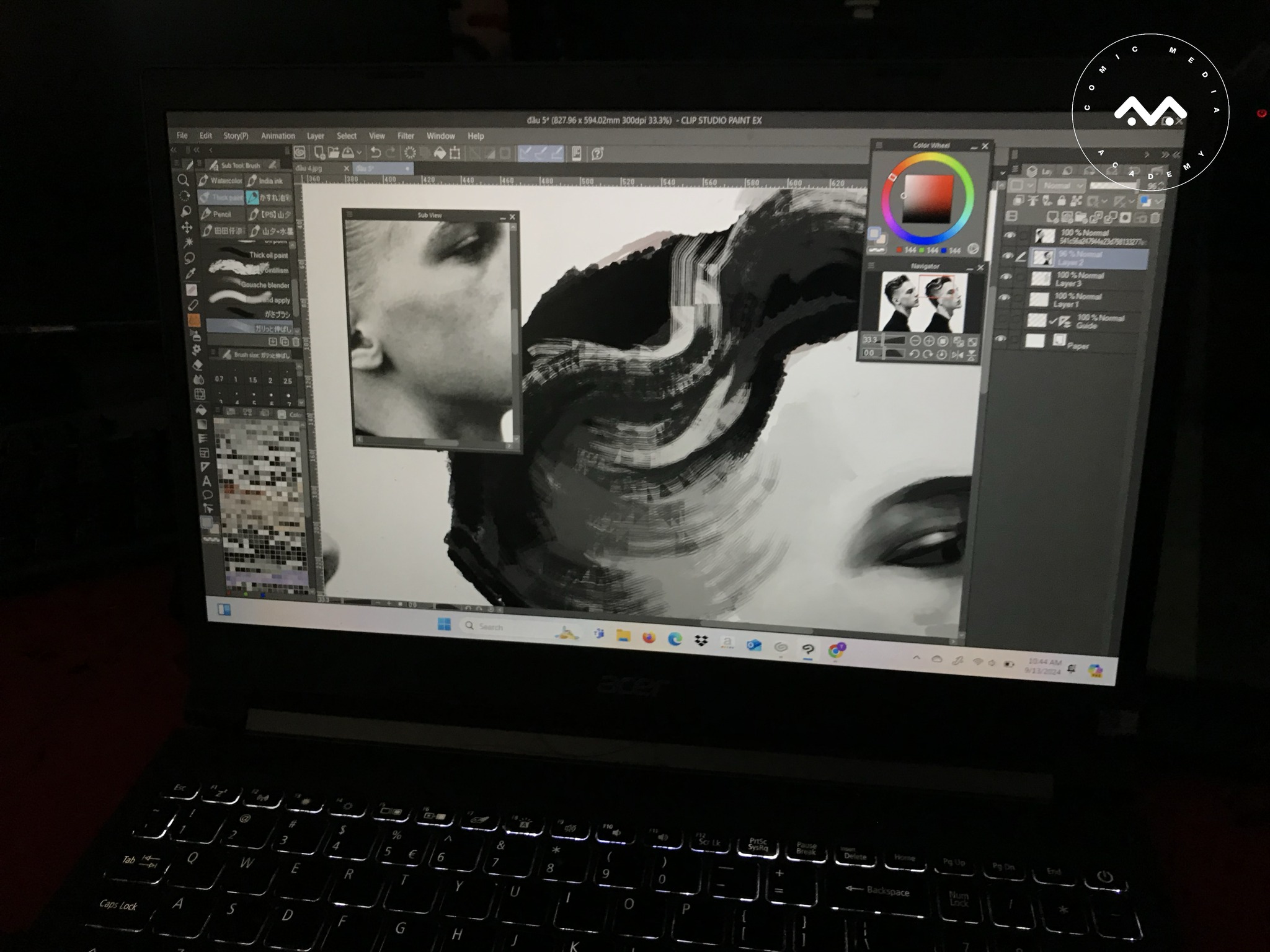Select the Watercolor brush group

click(x=220, y=180)
